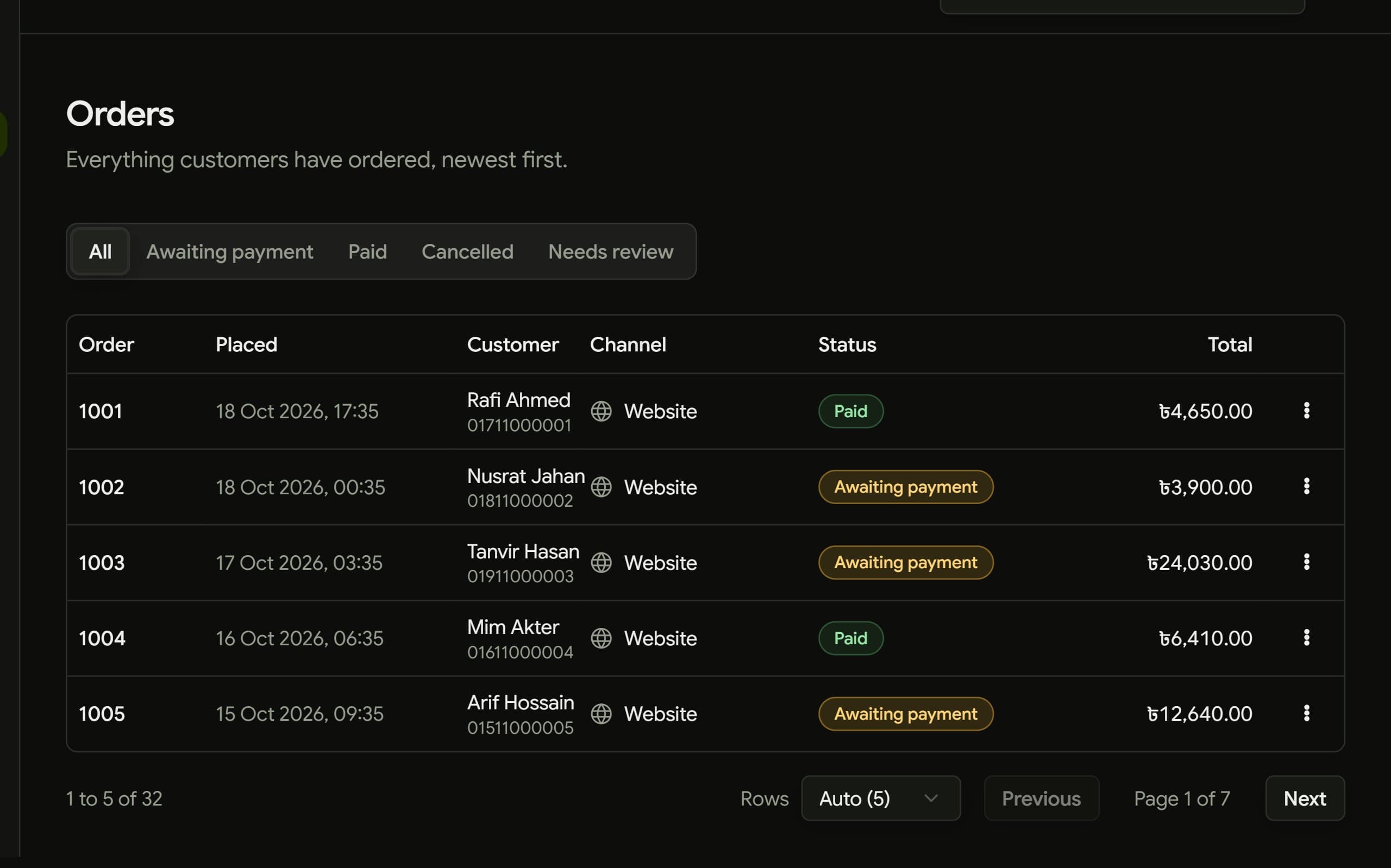The image size is (1391, 868).
Task: Click the placed date 16 Oct 2026, 06:35
Action: point(300,638)
